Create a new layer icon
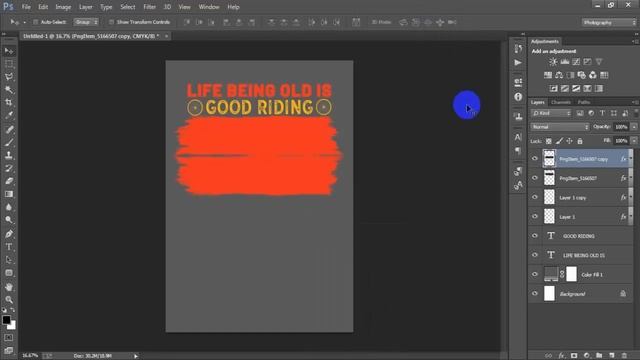The height and width of the screenshot is (360, 640). [611, 356]
